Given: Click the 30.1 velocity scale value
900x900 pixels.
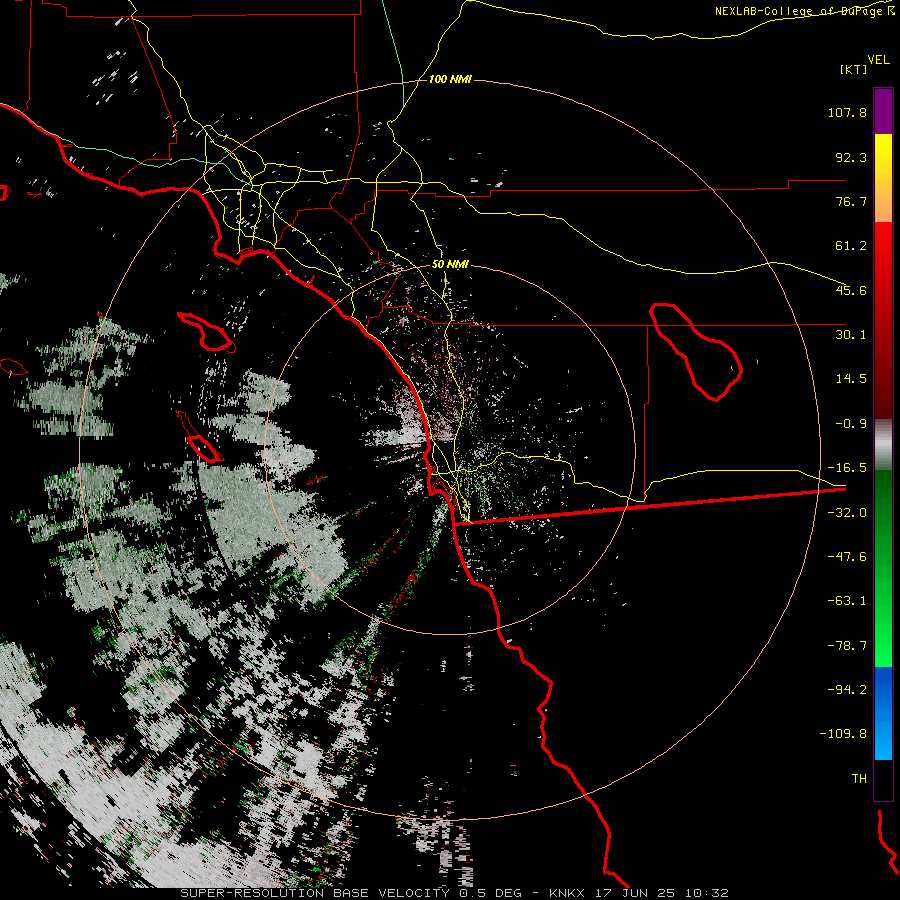Looking at the screenshot, I should (851, 335).
